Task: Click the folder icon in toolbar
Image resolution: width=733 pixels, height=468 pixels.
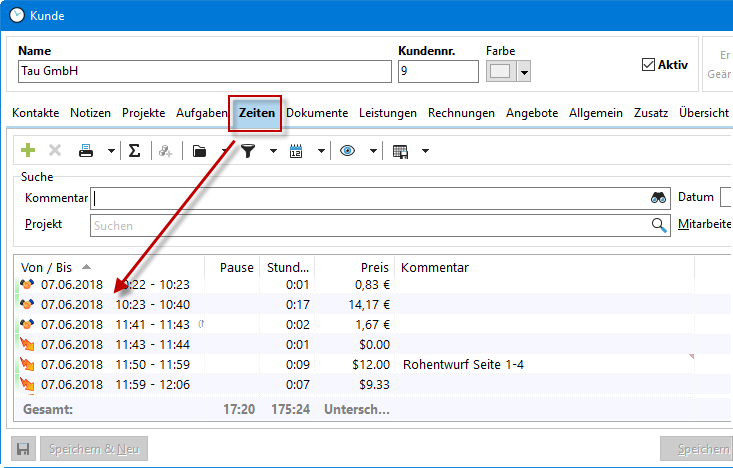Action: tap(200, 151)
